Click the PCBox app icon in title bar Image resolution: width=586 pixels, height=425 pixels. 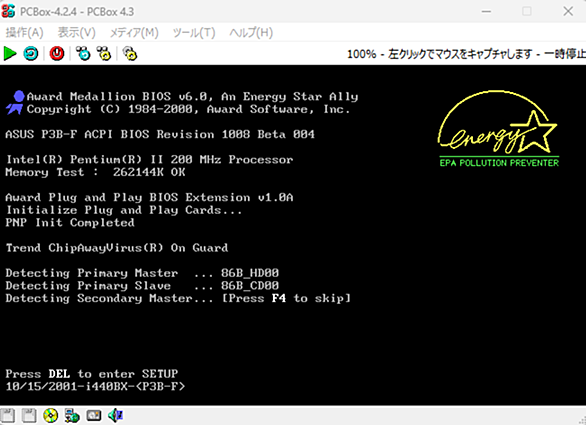(8, 11)
